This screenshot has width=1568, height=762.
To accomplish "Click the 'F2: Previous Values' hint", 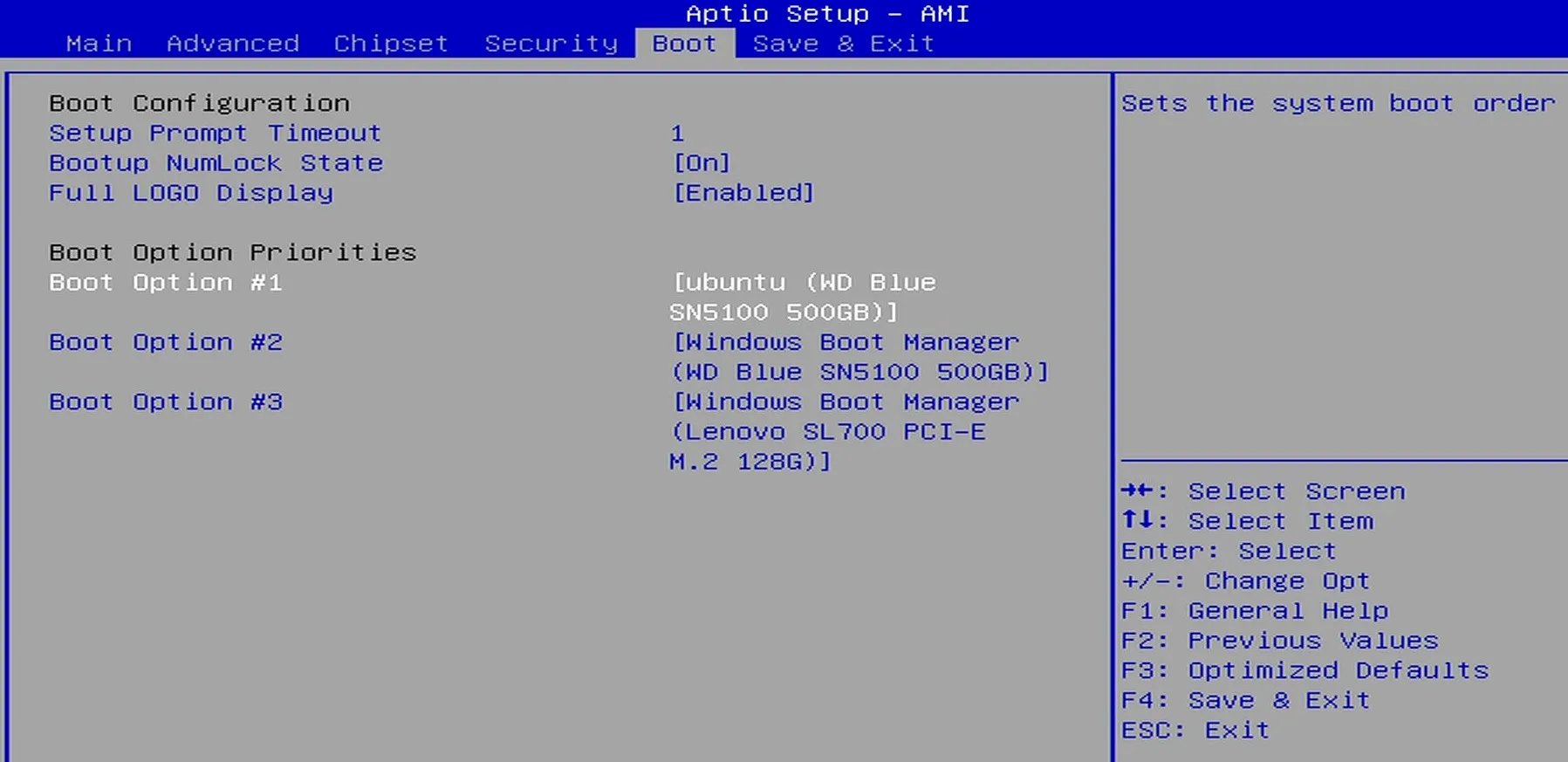I will click(x=1279, y=641).
